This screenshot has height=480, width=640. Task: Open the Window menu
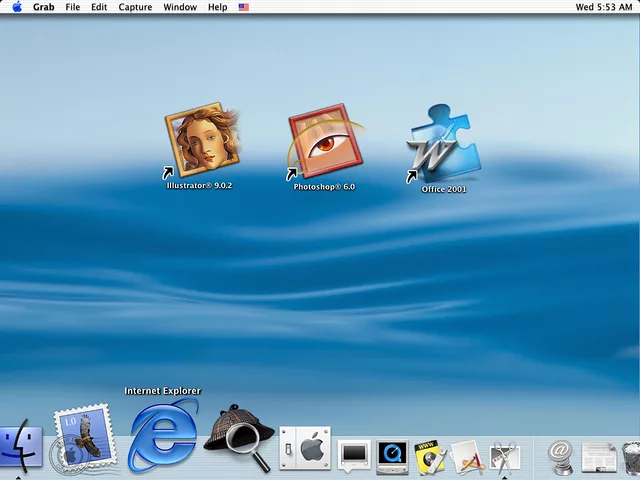coord(180,7)
